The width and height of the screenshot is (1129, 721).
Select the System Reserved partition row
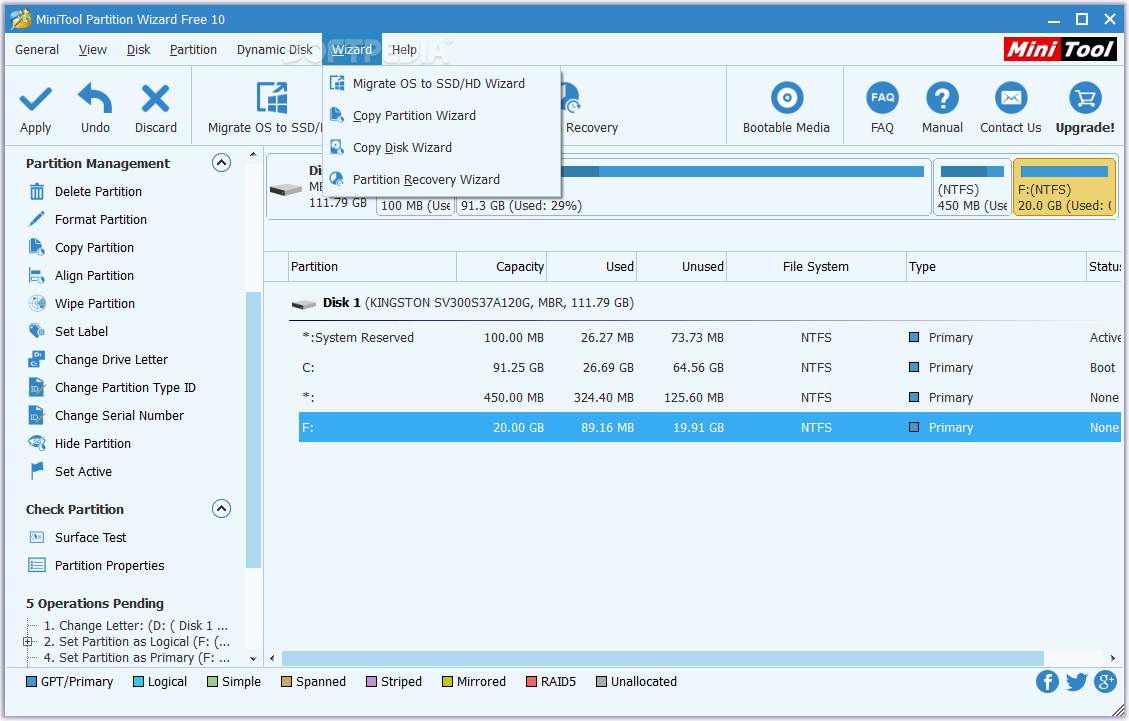(709, 338)
